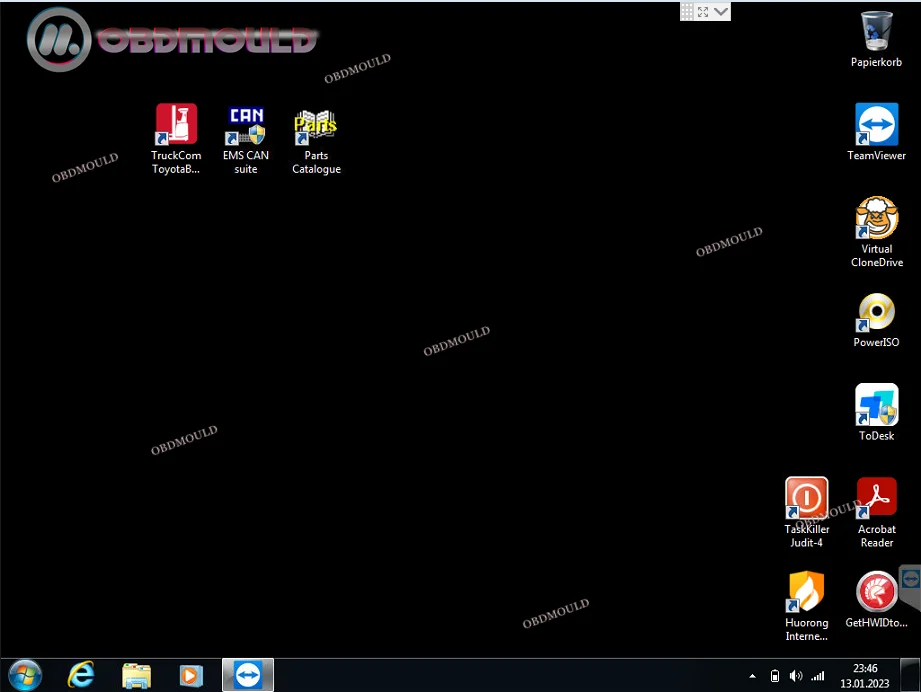The height and width of the screenshot is (692, 921).
Task: Open the Windows Start menu
Action: click(x=24, y=675)
